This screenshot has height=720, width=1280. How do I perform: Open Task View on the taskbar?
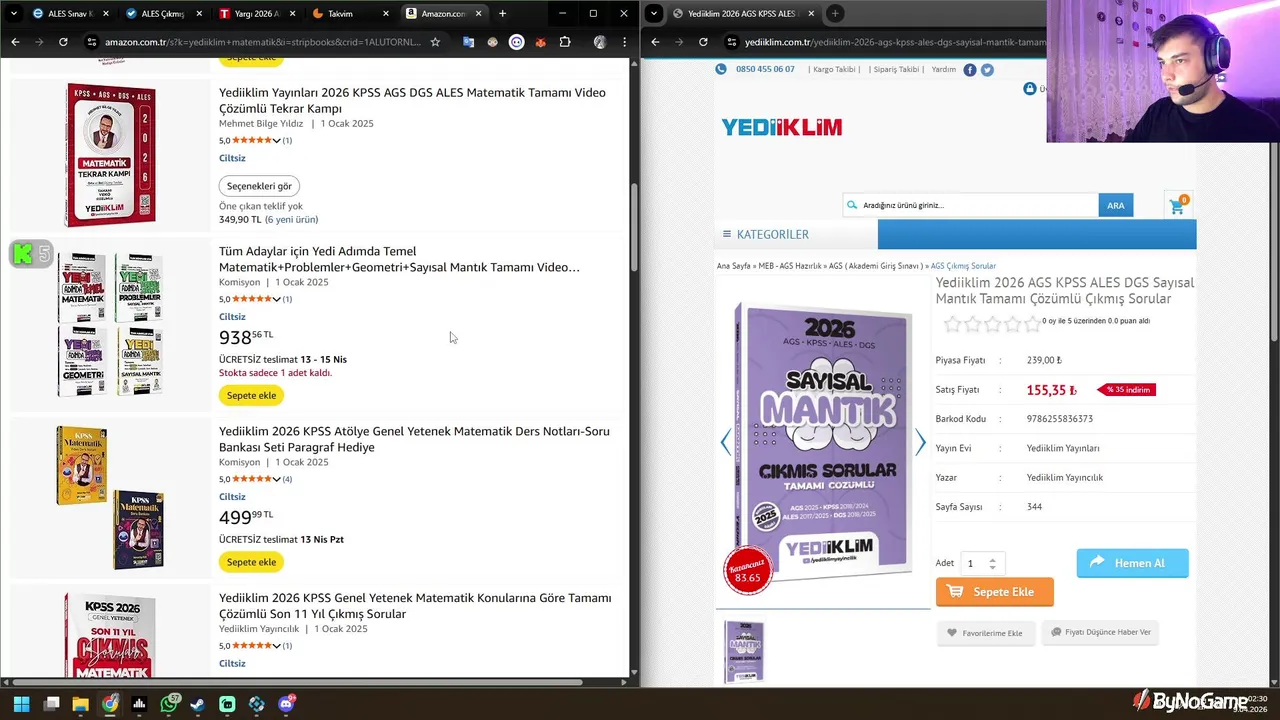tap(51, 704)
